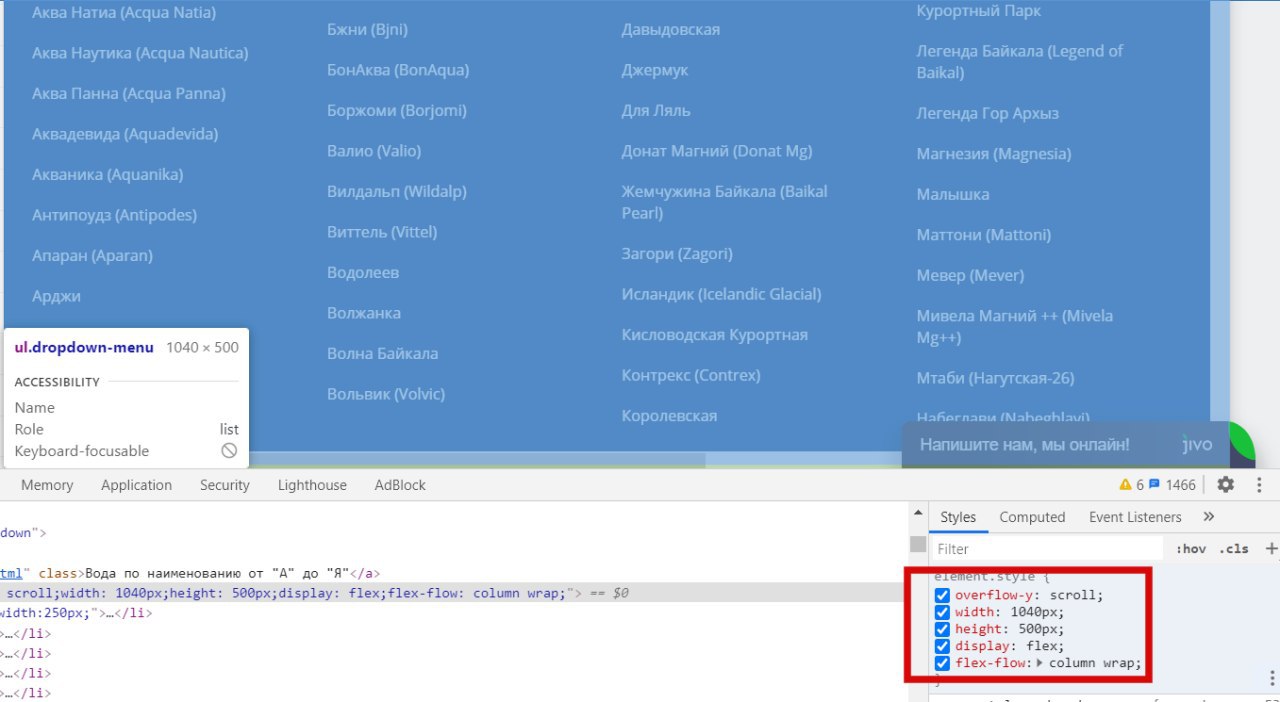Click the jivo chat logo
Screen dimensions: 1280x702
click(1197, 444)
